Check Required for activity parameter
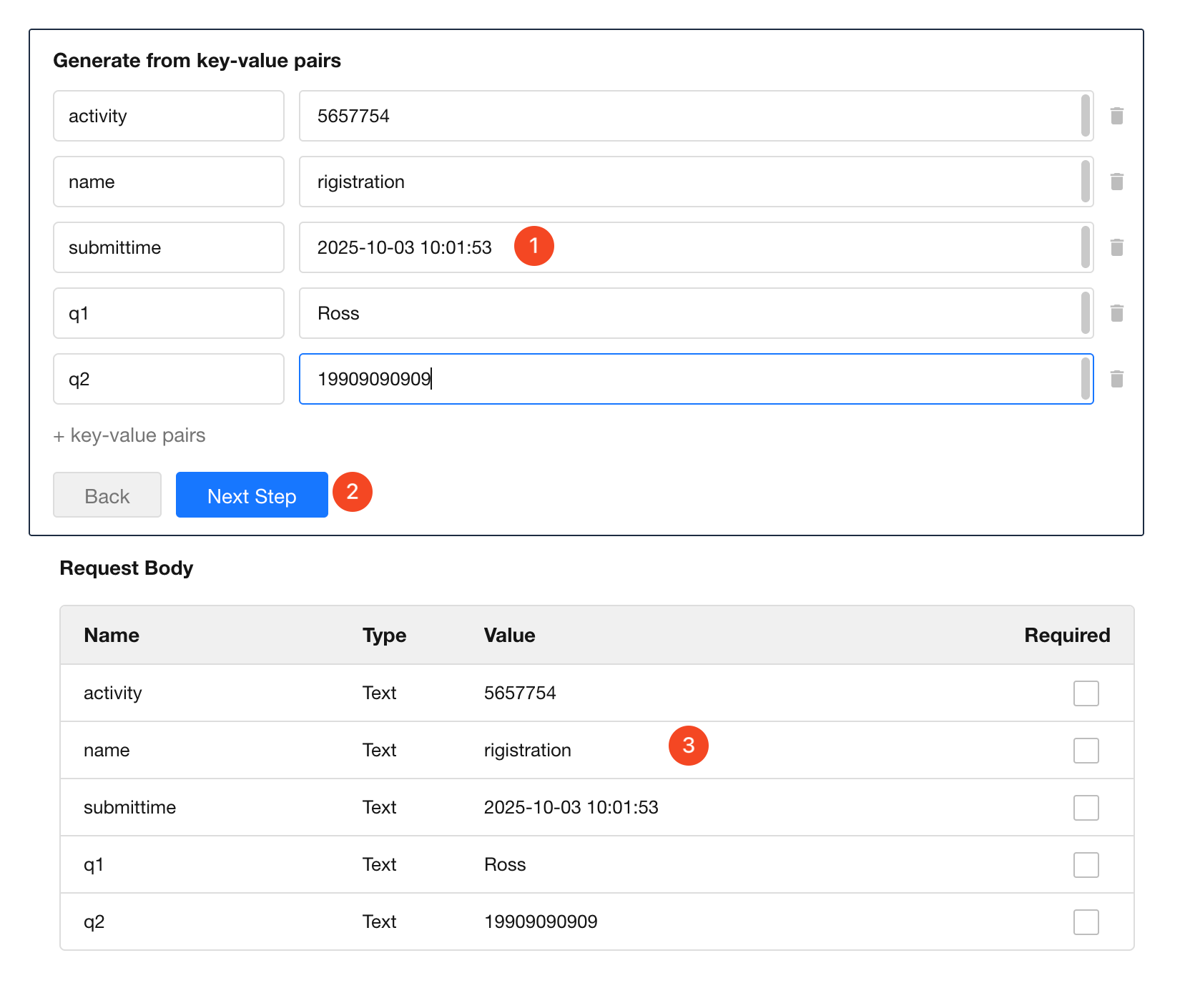1185x1008 pixels. [x=1086, y=693]
